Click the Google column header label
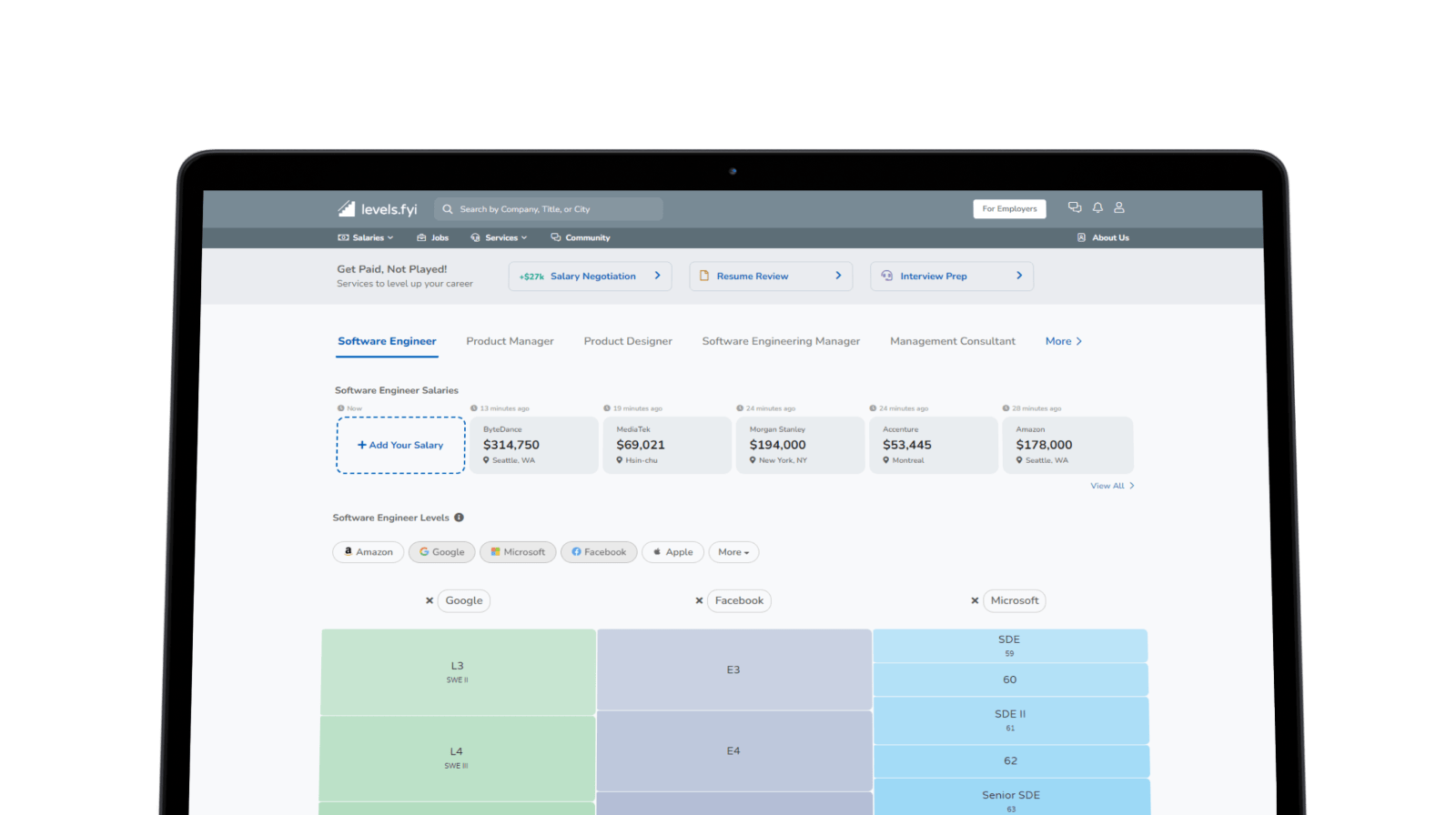The image size is (1456, 815). click(x=464, y=600)
